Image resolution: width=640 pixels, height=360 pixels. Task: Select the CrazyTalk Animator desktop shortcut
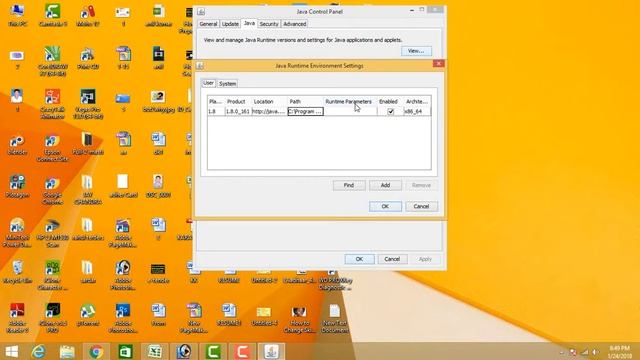pos(53,104)
